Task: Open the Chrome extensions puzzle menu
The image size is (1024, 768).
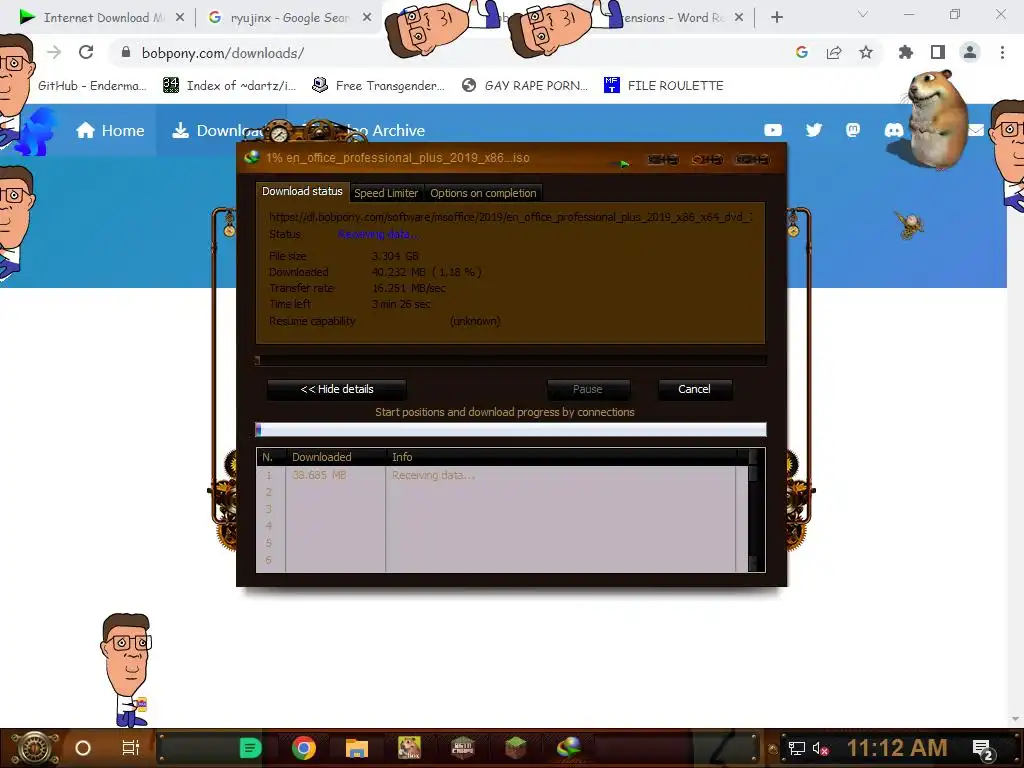Action: (905, 53)
